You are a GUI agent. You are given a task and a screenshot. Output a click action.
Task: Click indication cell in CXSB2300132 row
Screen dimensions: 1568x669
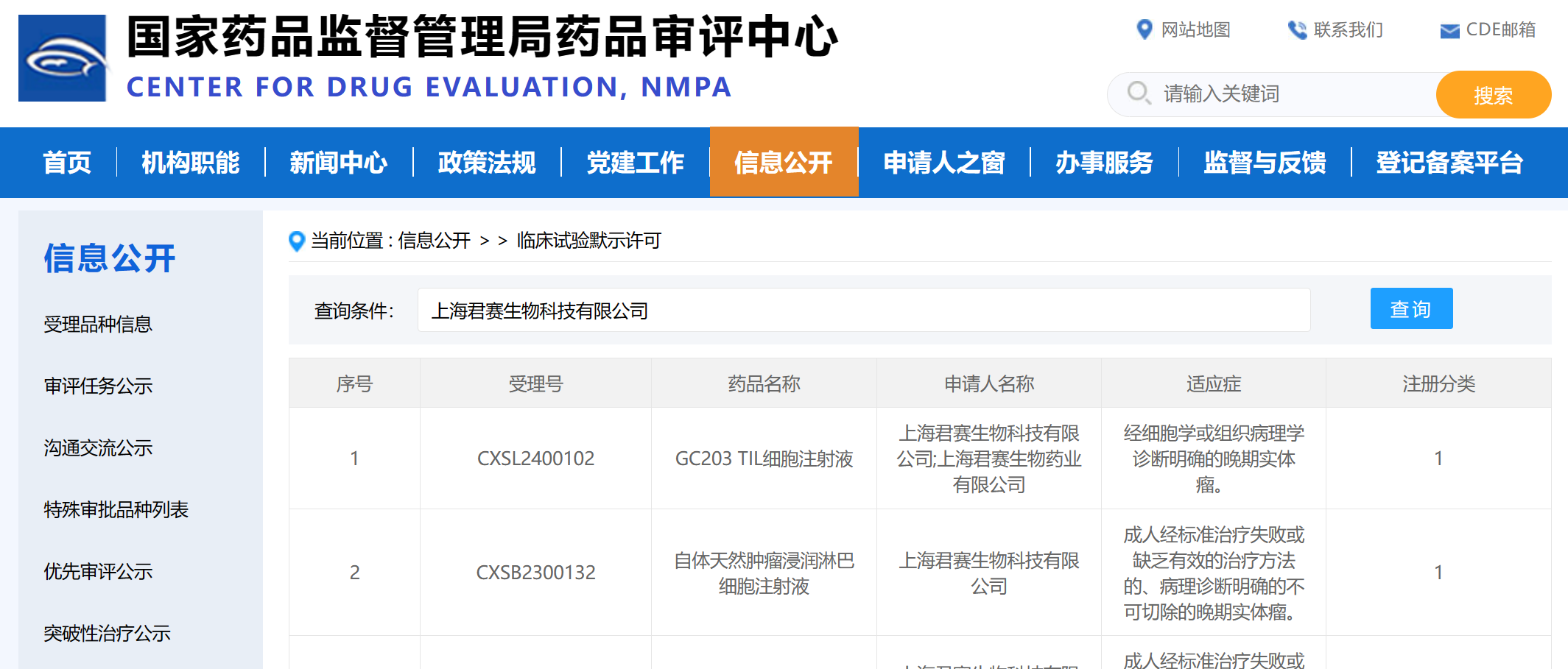pyautogui.click(x=1214, y=573)
